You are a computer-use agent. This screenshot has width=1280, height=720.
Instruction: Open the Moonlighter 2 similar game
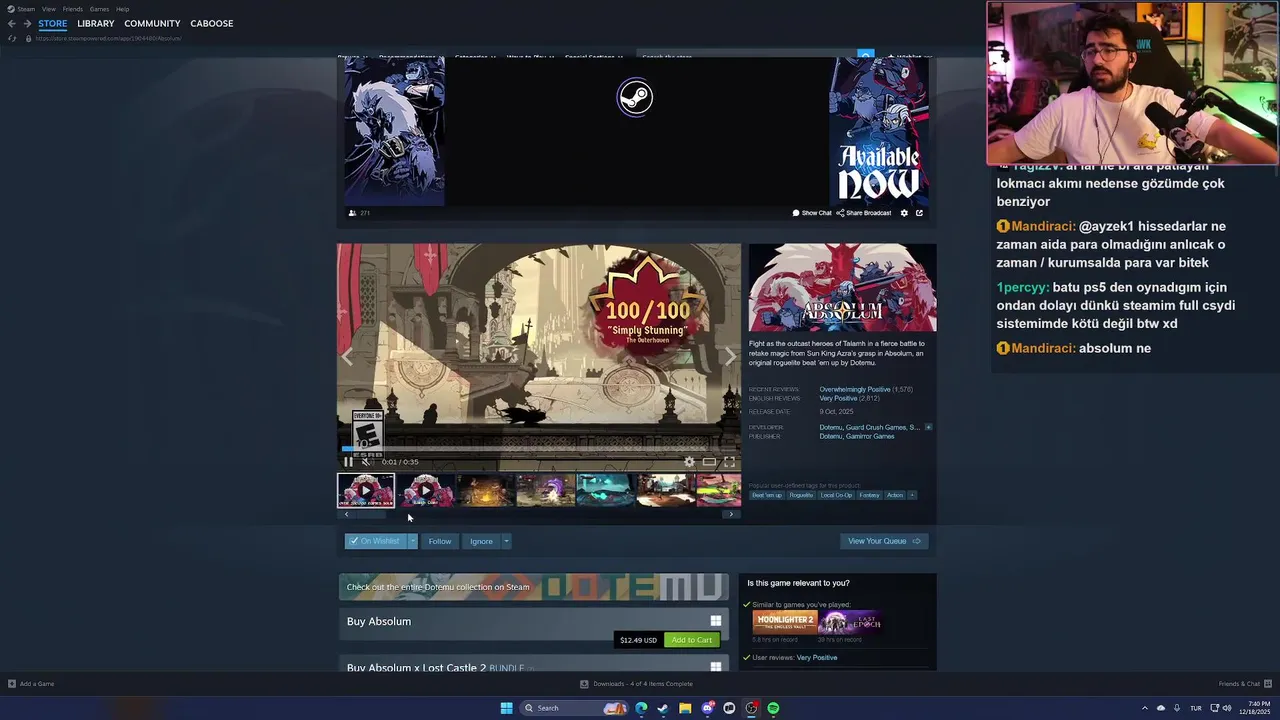point(784,622)
